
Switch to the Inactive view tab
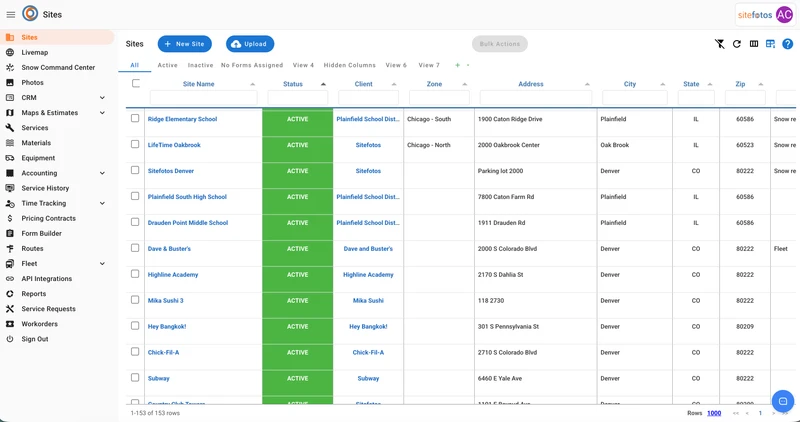[201, 65]
